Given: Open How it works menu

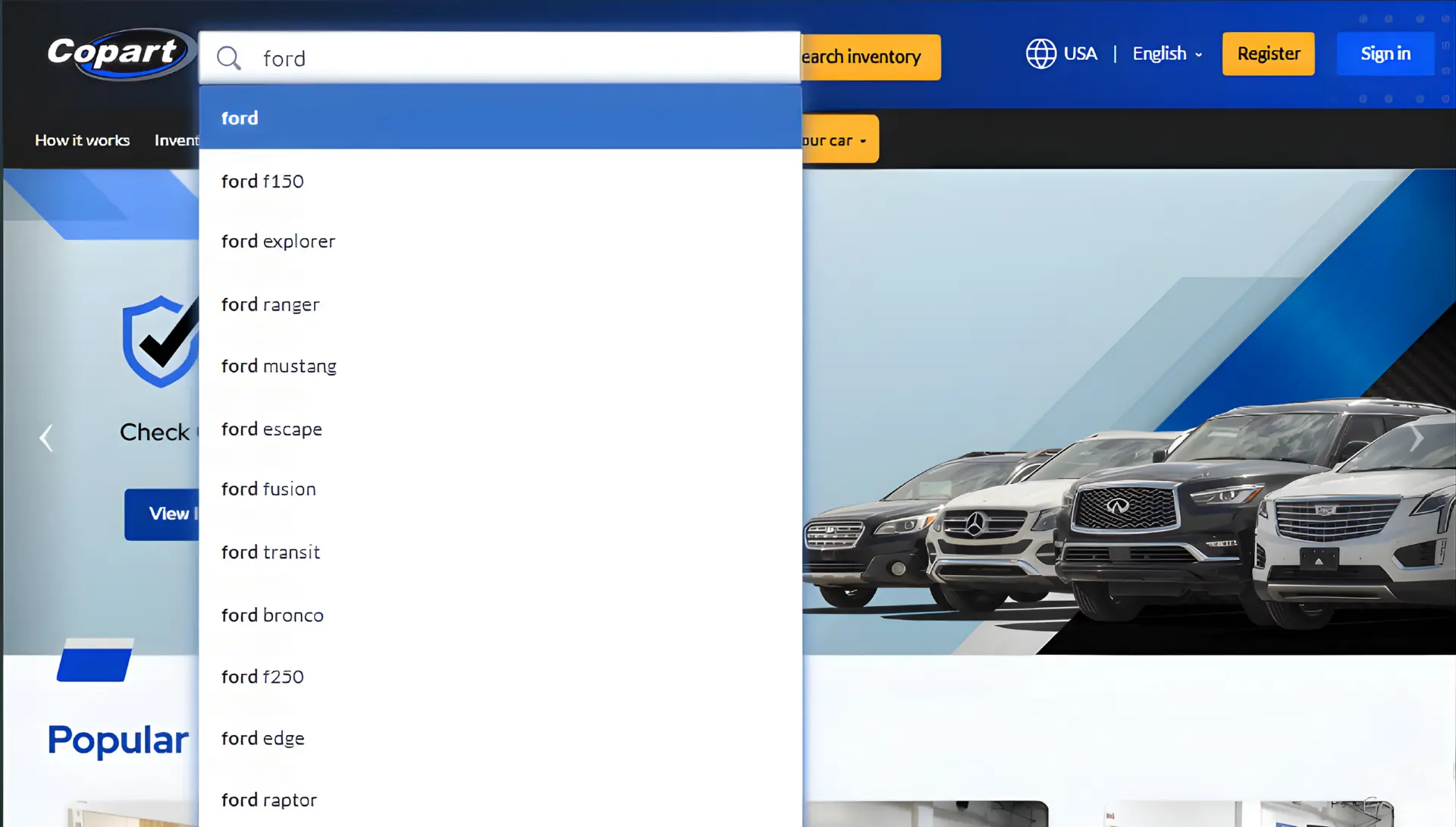Looking at the screenshot, I should click(x=82, y=140).
